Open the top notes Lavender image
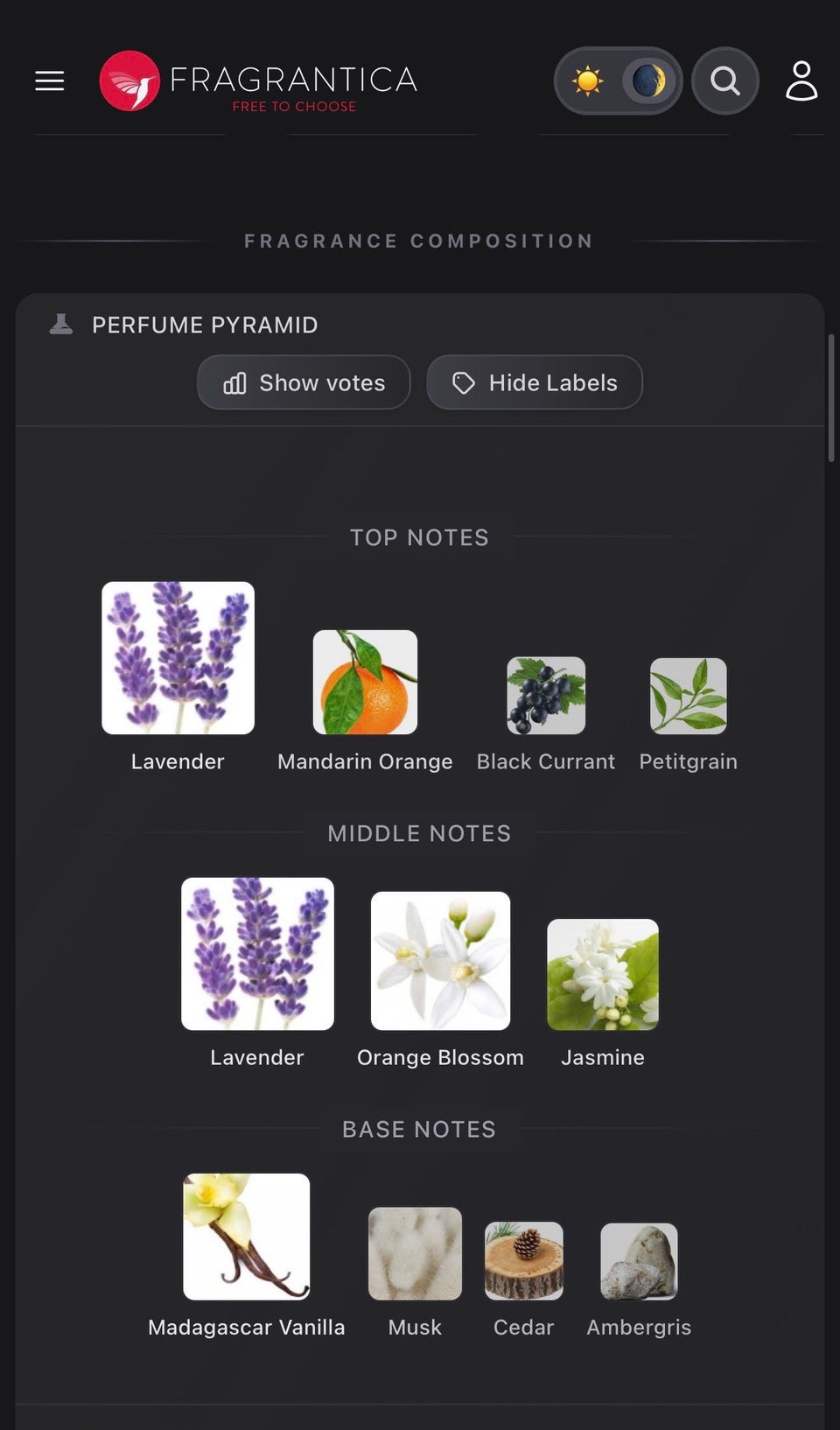This screenshot has height=1430, width=840. tap(178, 658)
